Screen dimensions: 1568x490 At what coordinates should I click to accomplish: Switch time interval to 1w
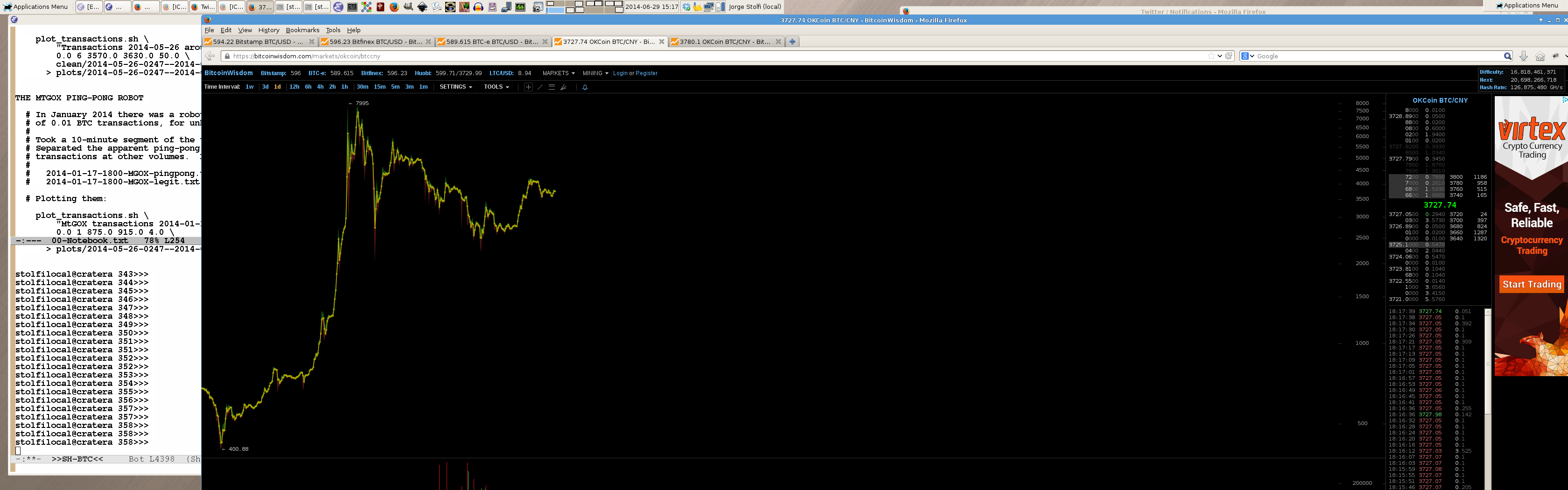click(250, 87)
